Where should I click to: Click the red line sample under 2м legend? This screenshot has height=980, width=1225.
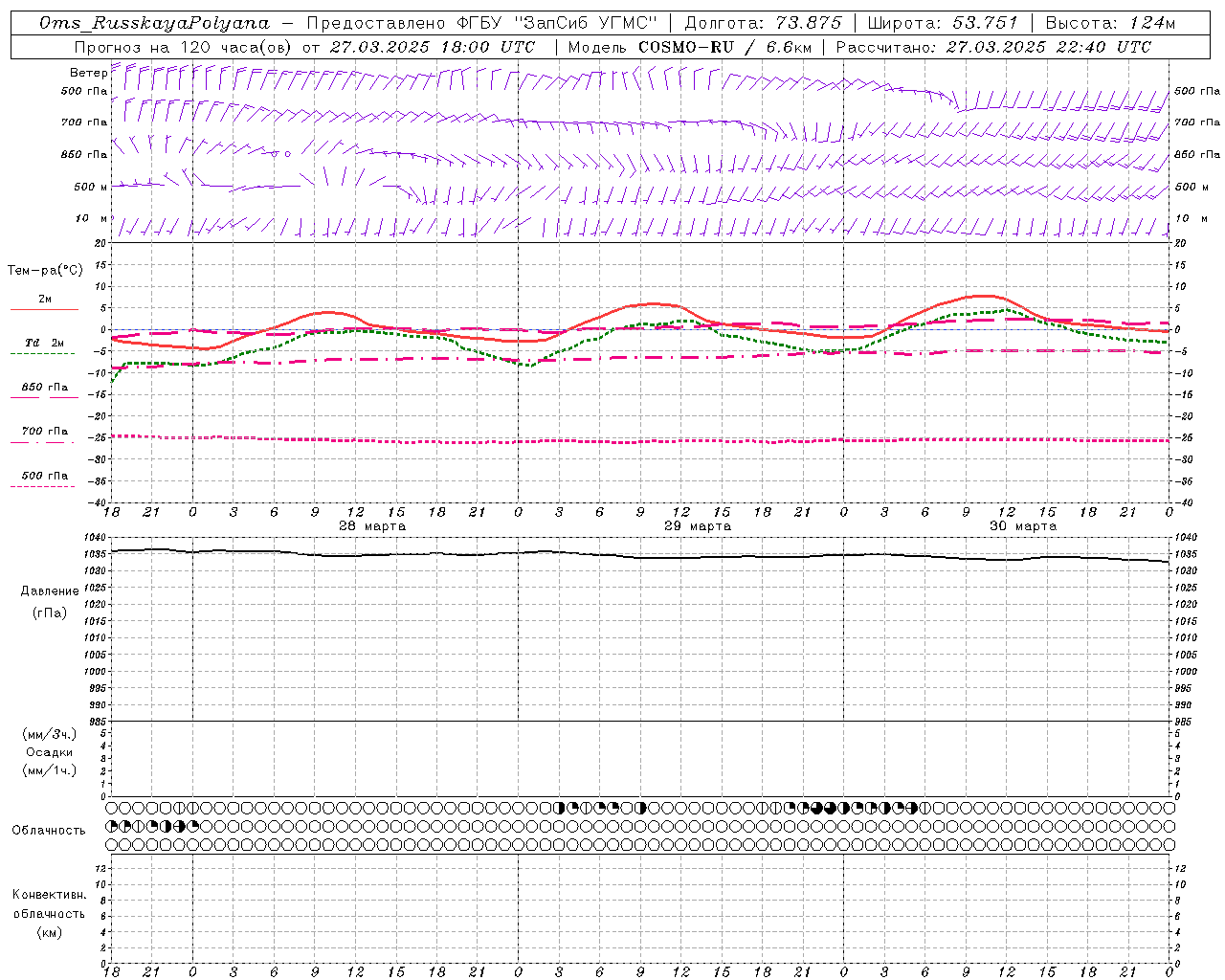point(44,309)
